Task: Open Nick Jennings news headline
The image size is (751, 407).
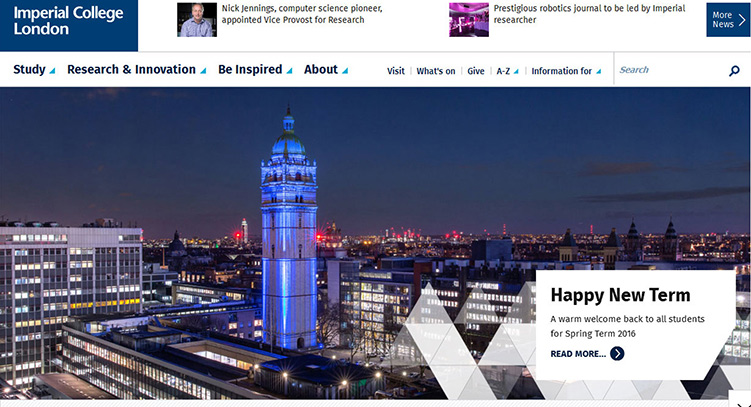Action: (x=301, y=14)
